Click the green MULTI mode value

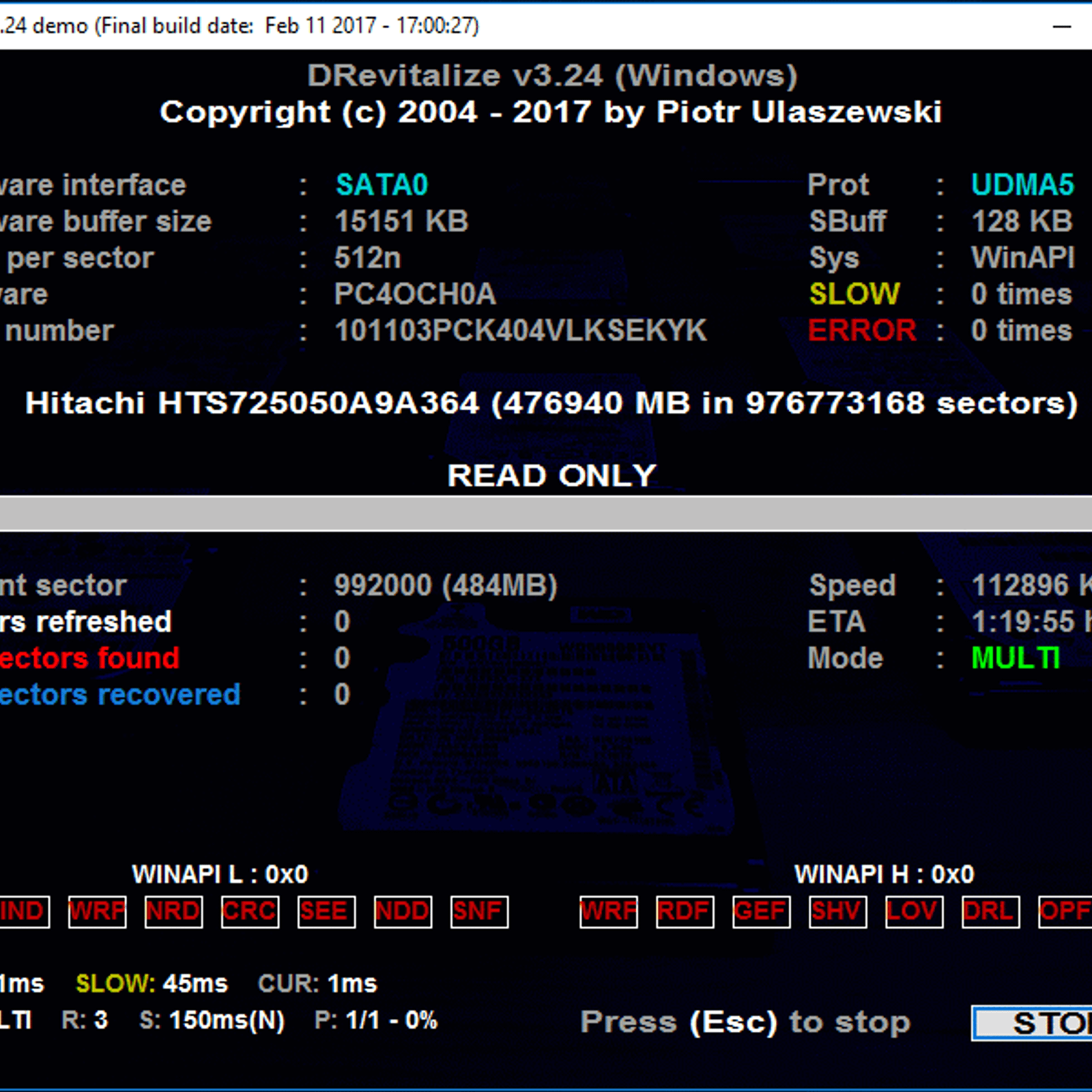pyautogui.click(x=1016, y=658)
